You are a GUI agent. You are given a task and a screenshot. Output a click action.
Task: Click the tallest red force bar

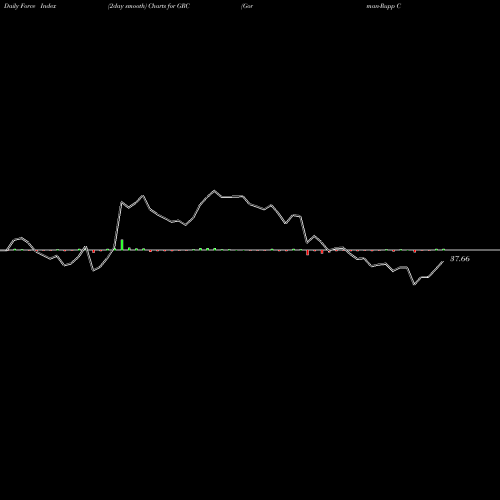[307, 253]
